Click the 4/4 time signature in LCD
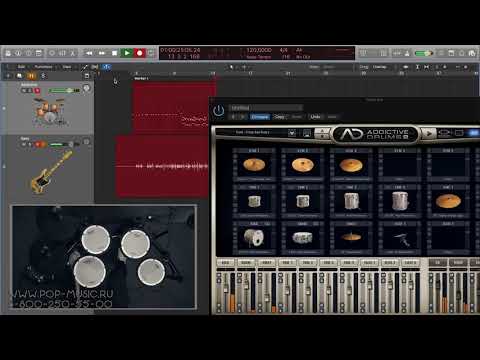Viewport: 480px width, 360px height. [x=283, y=50]
